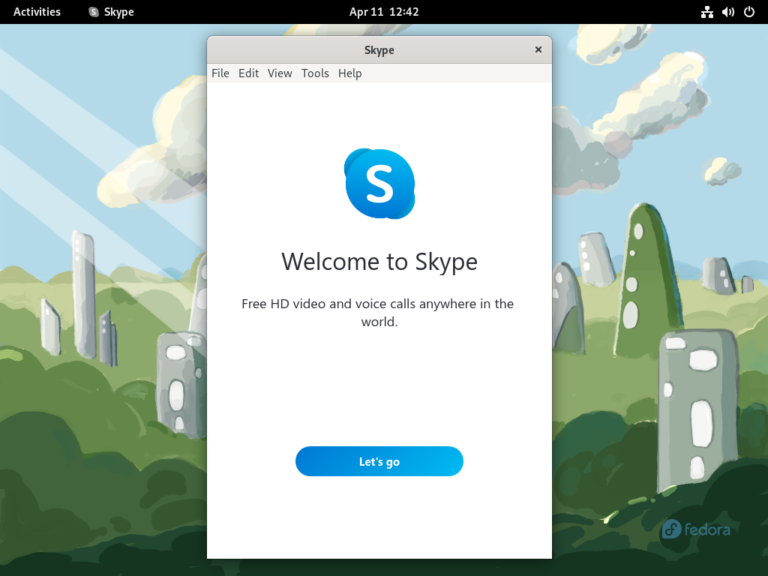Click the volume speaker icon
Screen dimensions: 768x576
(728, 12)
